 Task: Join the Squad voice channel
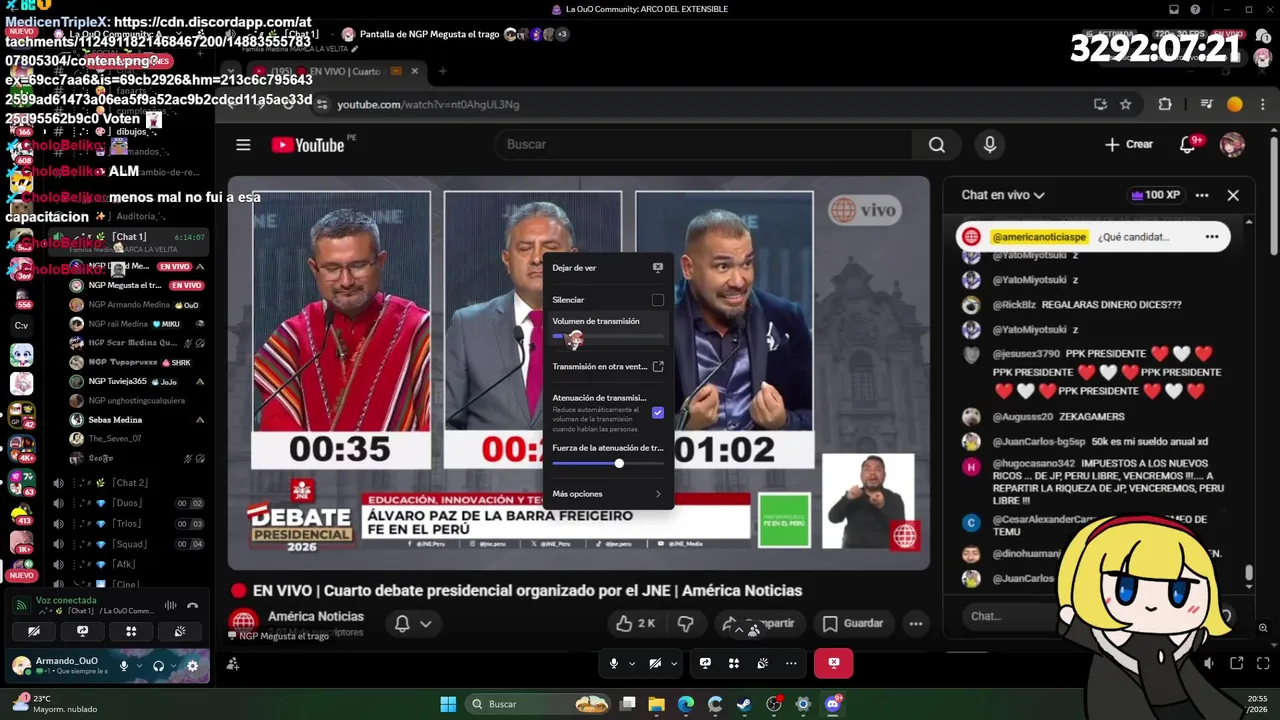[129, 544]
